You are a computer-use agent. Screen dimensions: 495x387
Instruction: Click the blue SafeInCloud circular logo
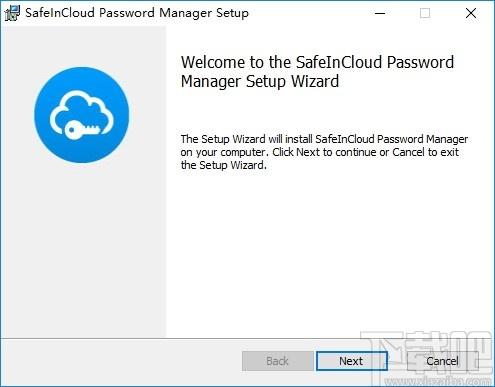pyautogui.click(x=82, y=115)
